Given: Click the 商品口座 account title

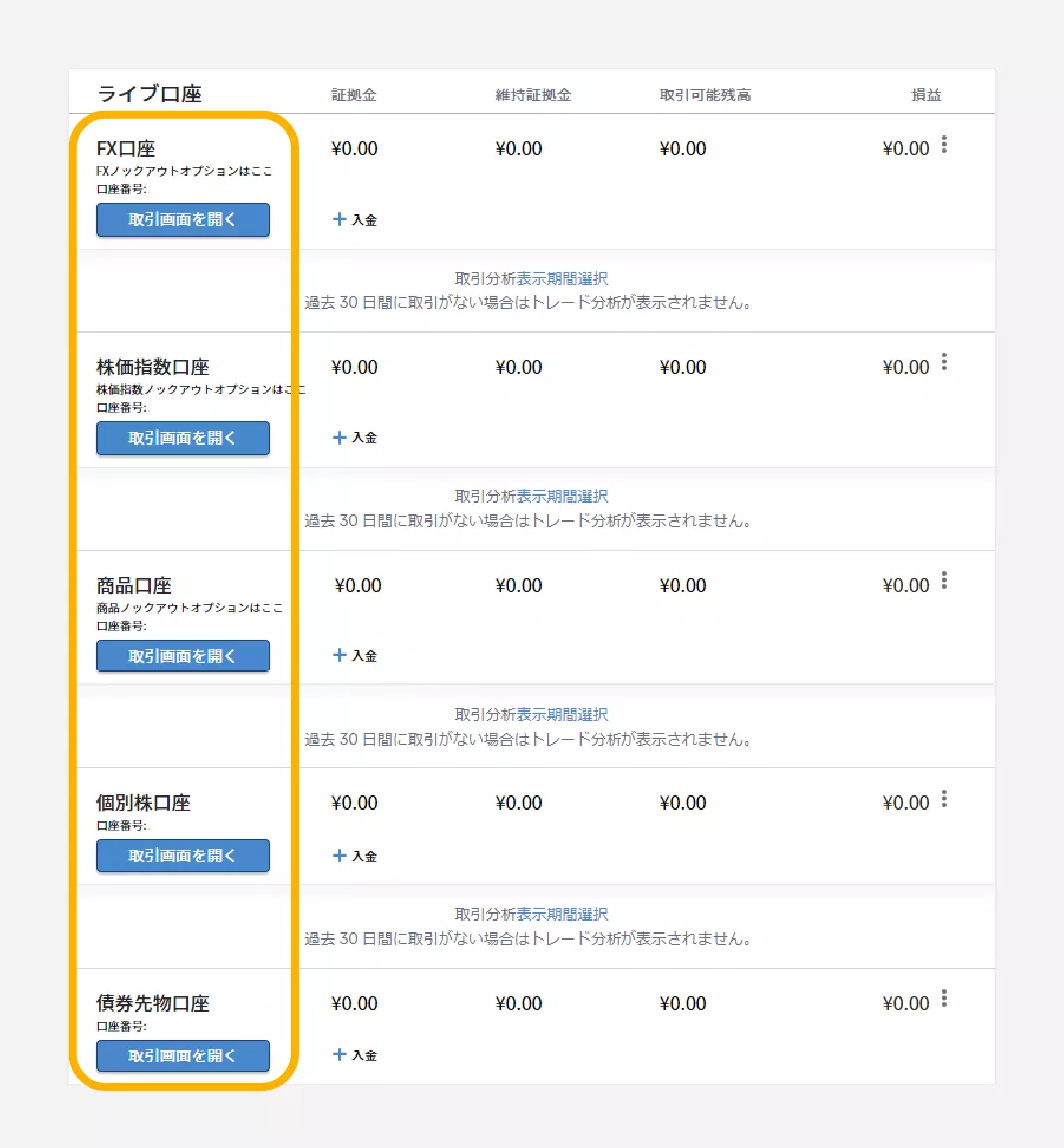Looking at the screenshot, I should pos(134,585).
